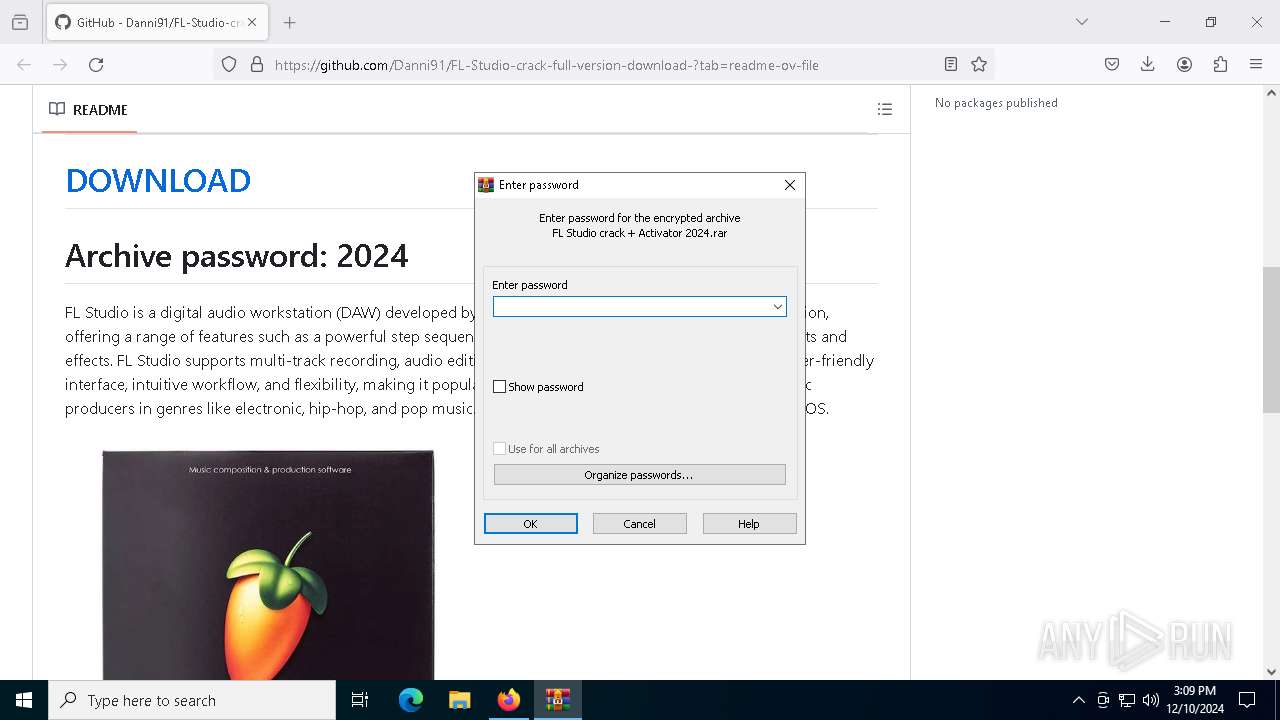This screenshot has width=1280, height=720.
Task: Click the WinRAR icon in dialog title bar
Action: [486, 185]
